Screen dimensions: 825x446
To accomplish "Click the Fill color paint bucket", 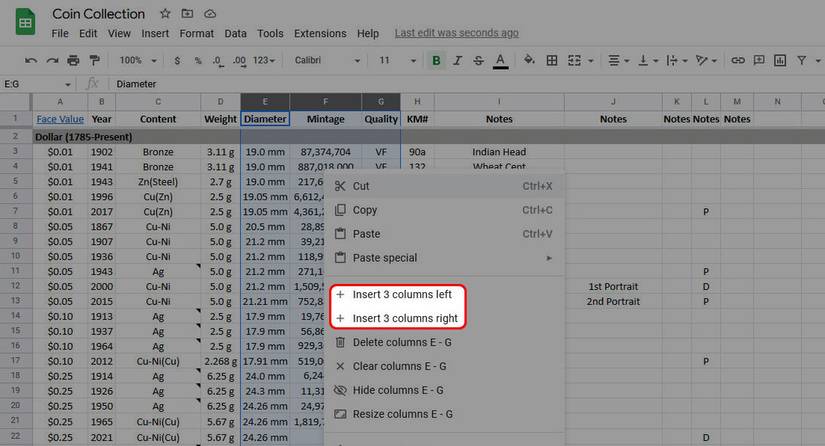I will [x=529, y=61].
